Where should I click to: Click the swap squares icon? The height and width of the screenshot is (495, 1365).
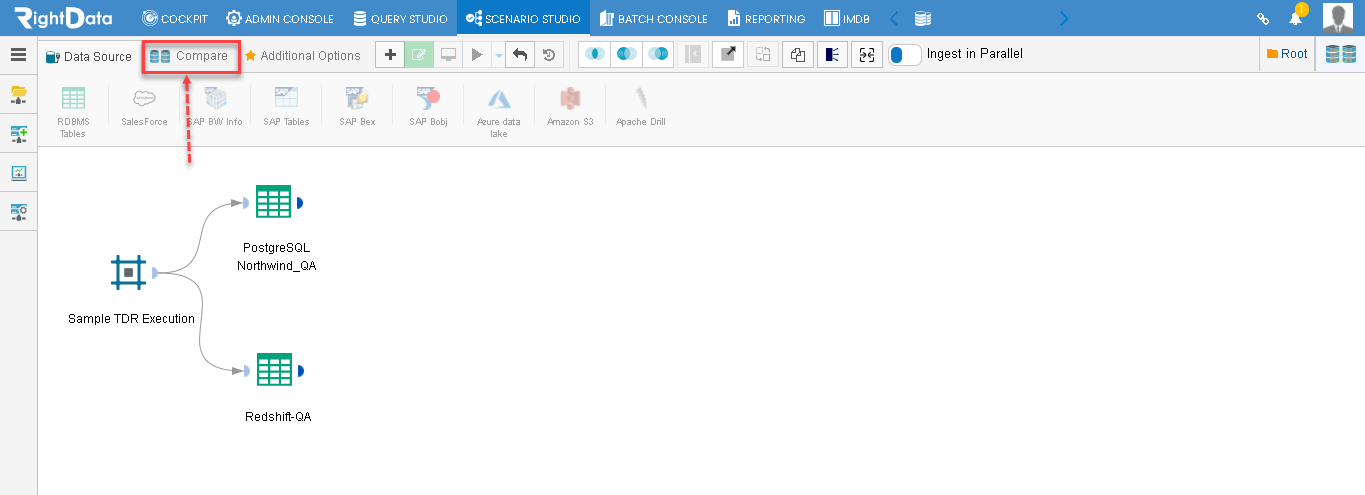(762, 55)
